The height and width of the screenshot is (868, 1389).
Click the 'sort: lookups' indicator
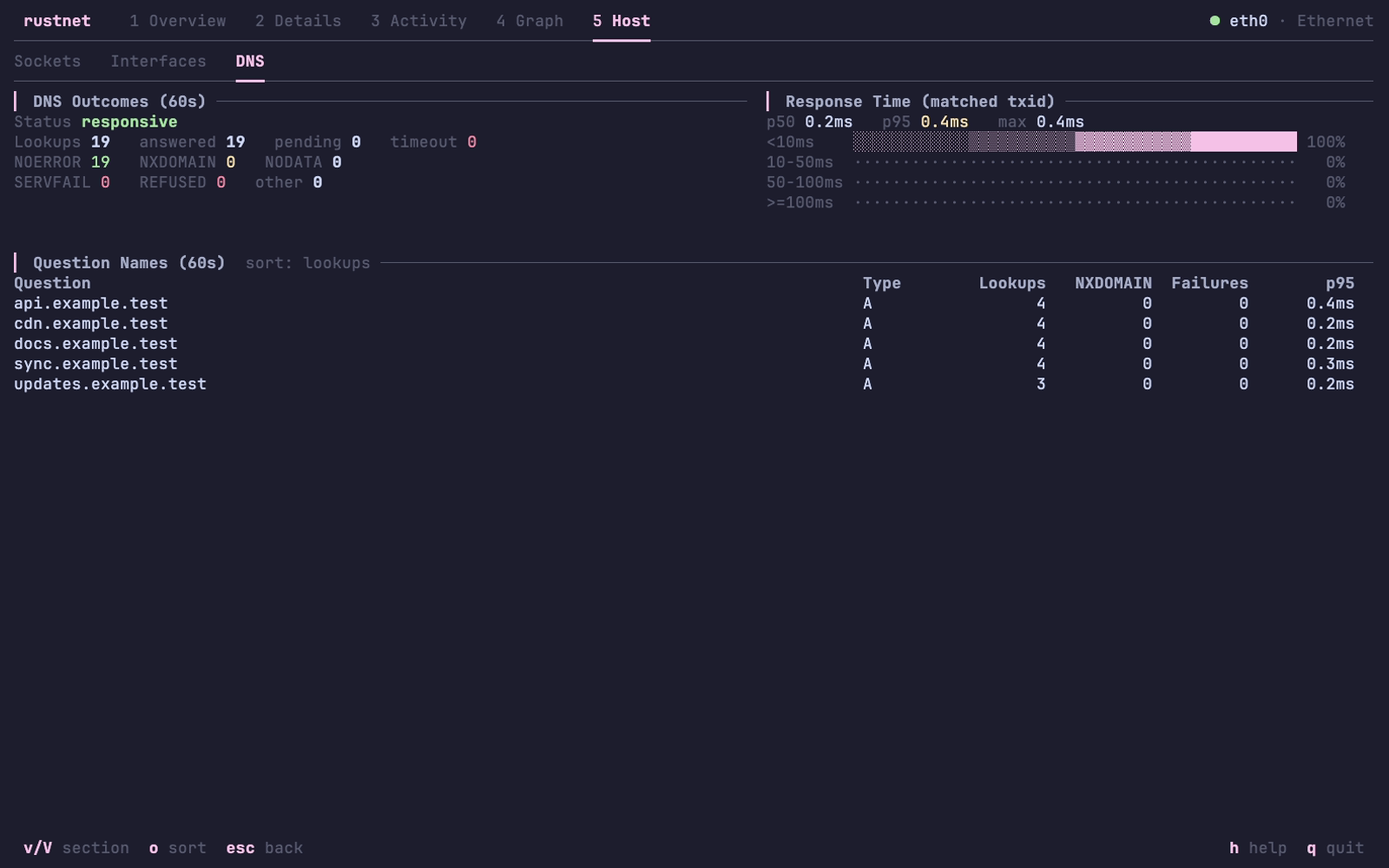tap(307, 263)
